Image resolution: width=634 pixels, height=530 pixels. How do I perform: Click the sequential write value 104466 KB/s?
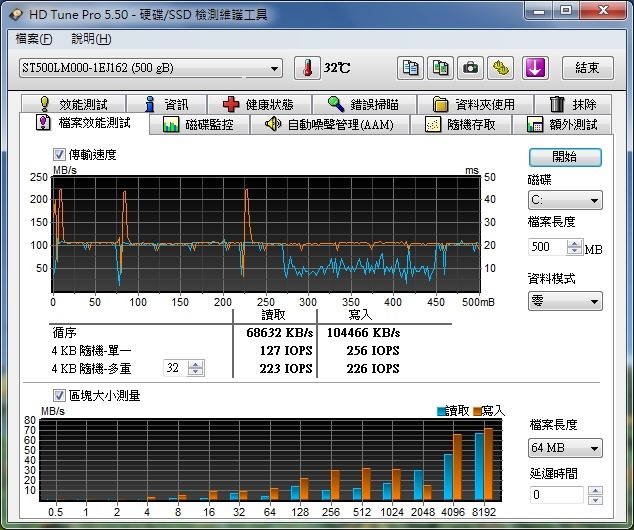(363, 333)
